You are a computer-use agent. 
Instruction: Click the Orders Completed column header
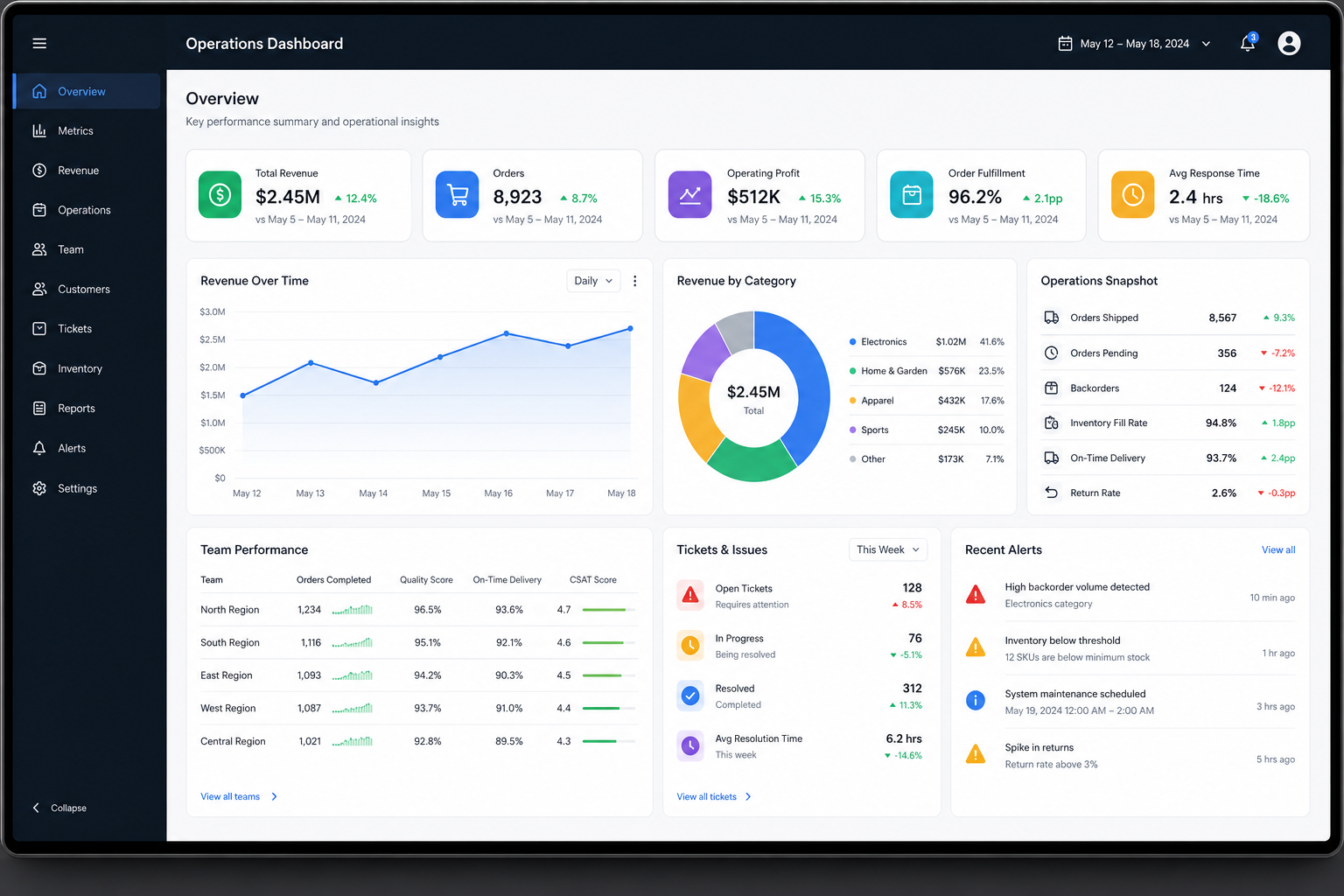click(x=333, y=580)
